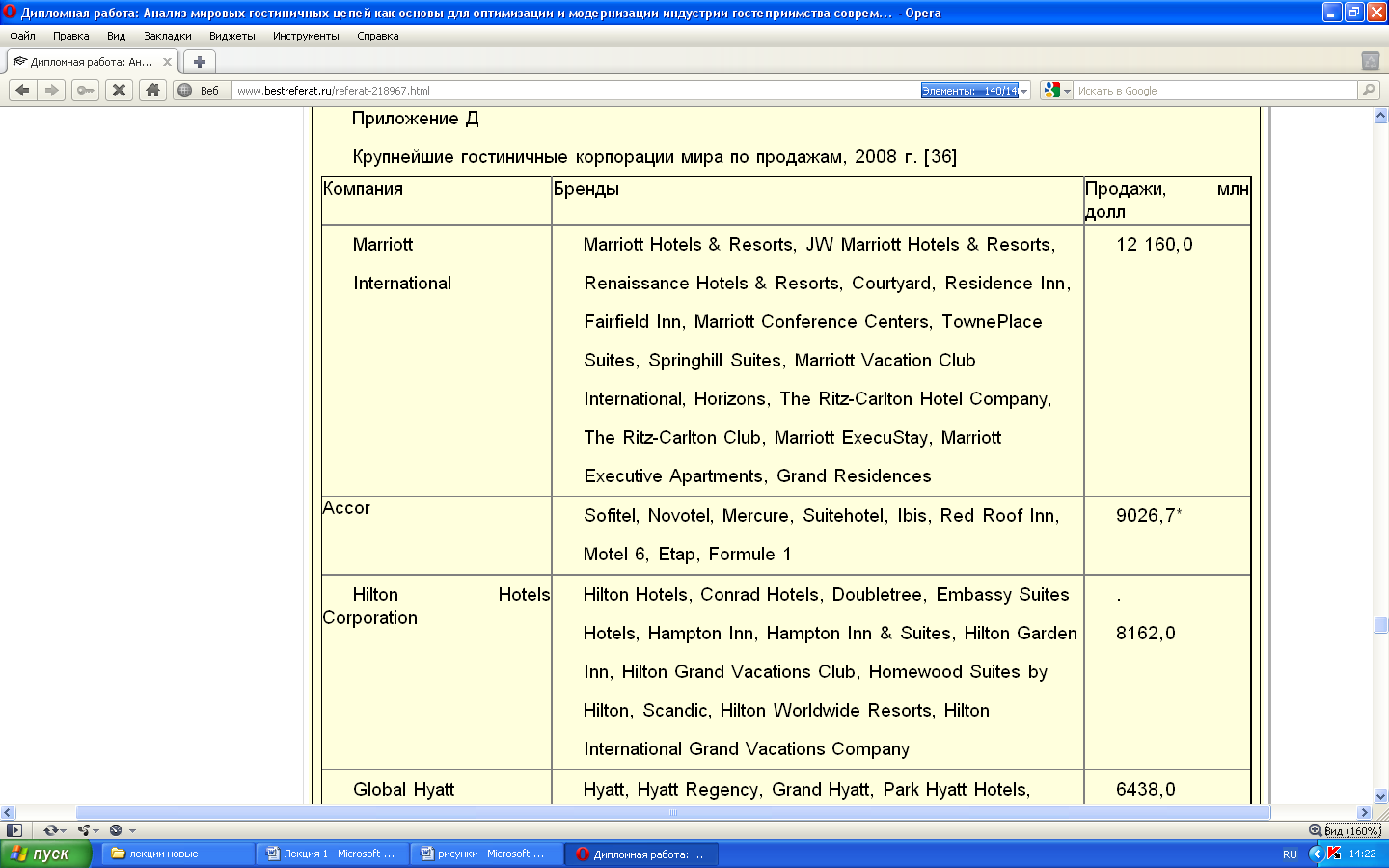
Task: Click the Hilton sales value 8162,0
Action: 1146,634
